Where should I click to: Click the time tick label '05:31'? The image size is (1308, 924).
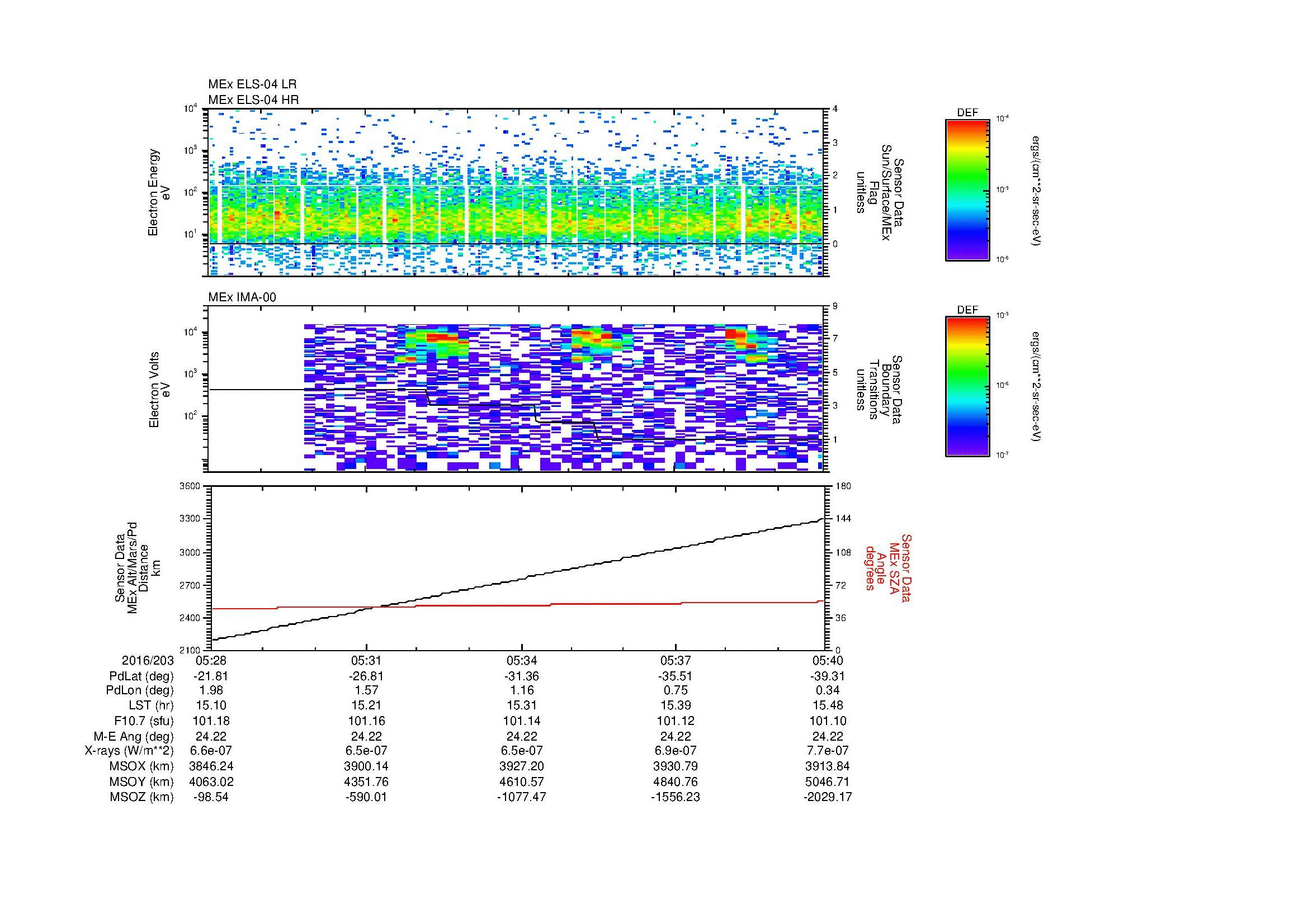coord(366,660)
